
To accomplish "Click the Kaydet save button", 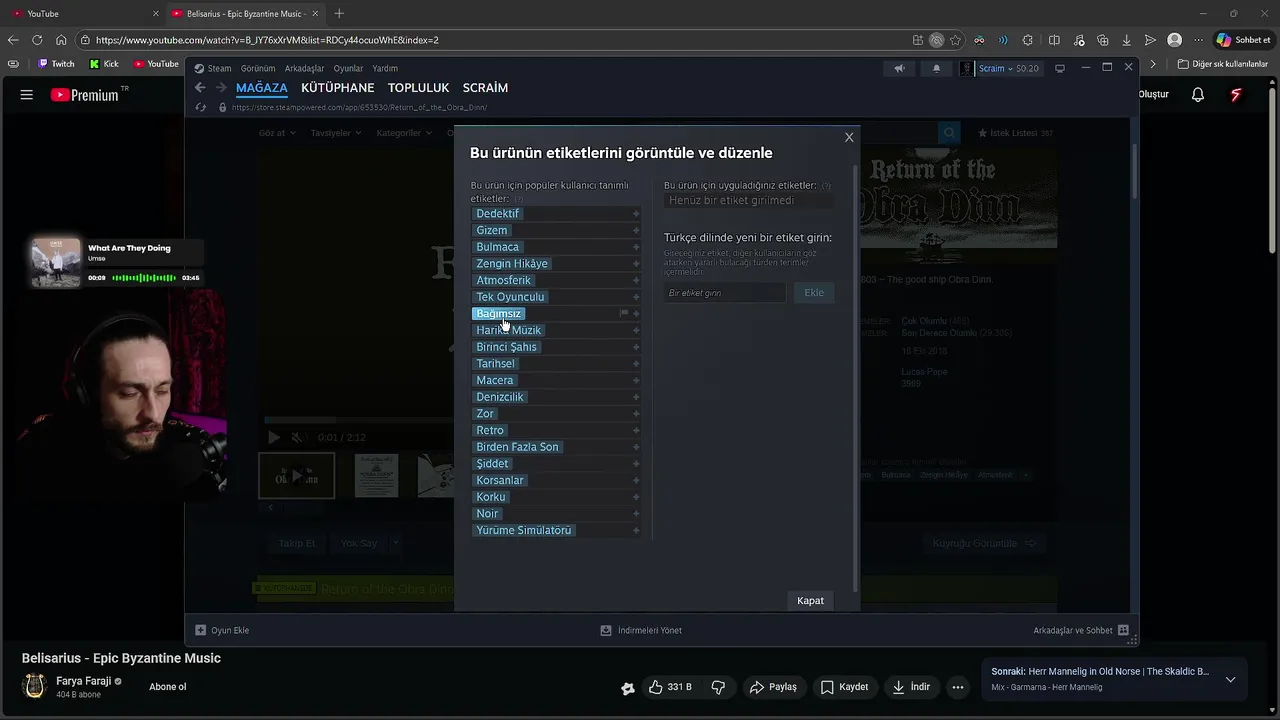I will tap(844, 687).
